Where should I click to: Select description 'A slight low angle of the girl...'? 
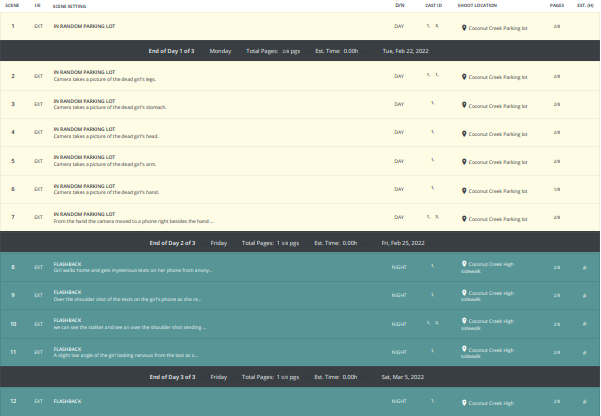click(126, 355)
